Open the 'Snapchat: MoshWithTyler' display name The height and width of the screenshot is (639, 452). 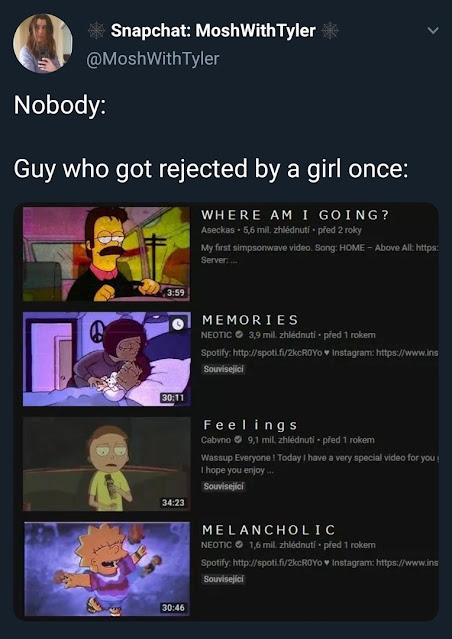tap(213, 31)
